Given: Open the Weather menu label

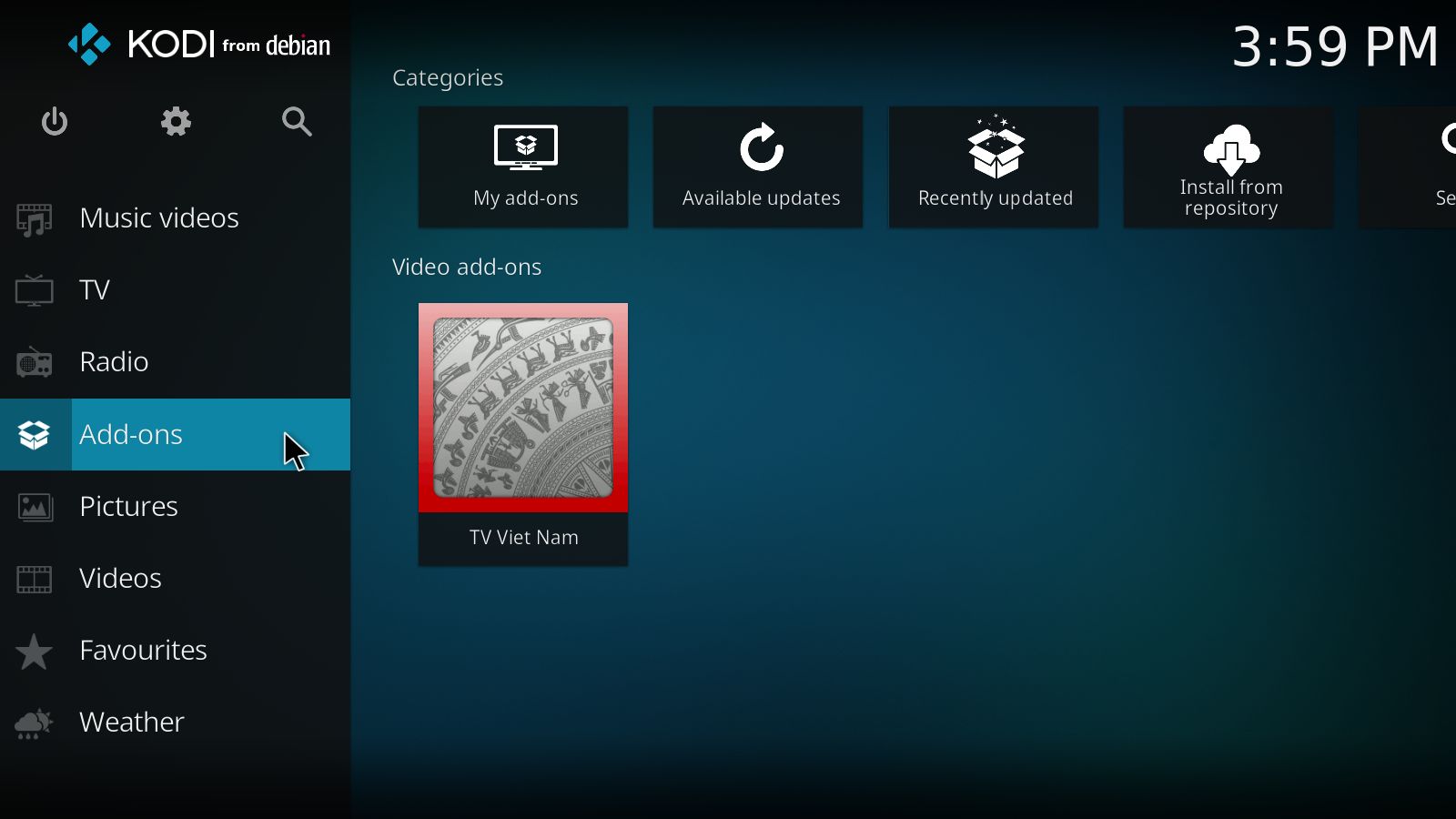Looking at the screenshot, I should point(132,723).
